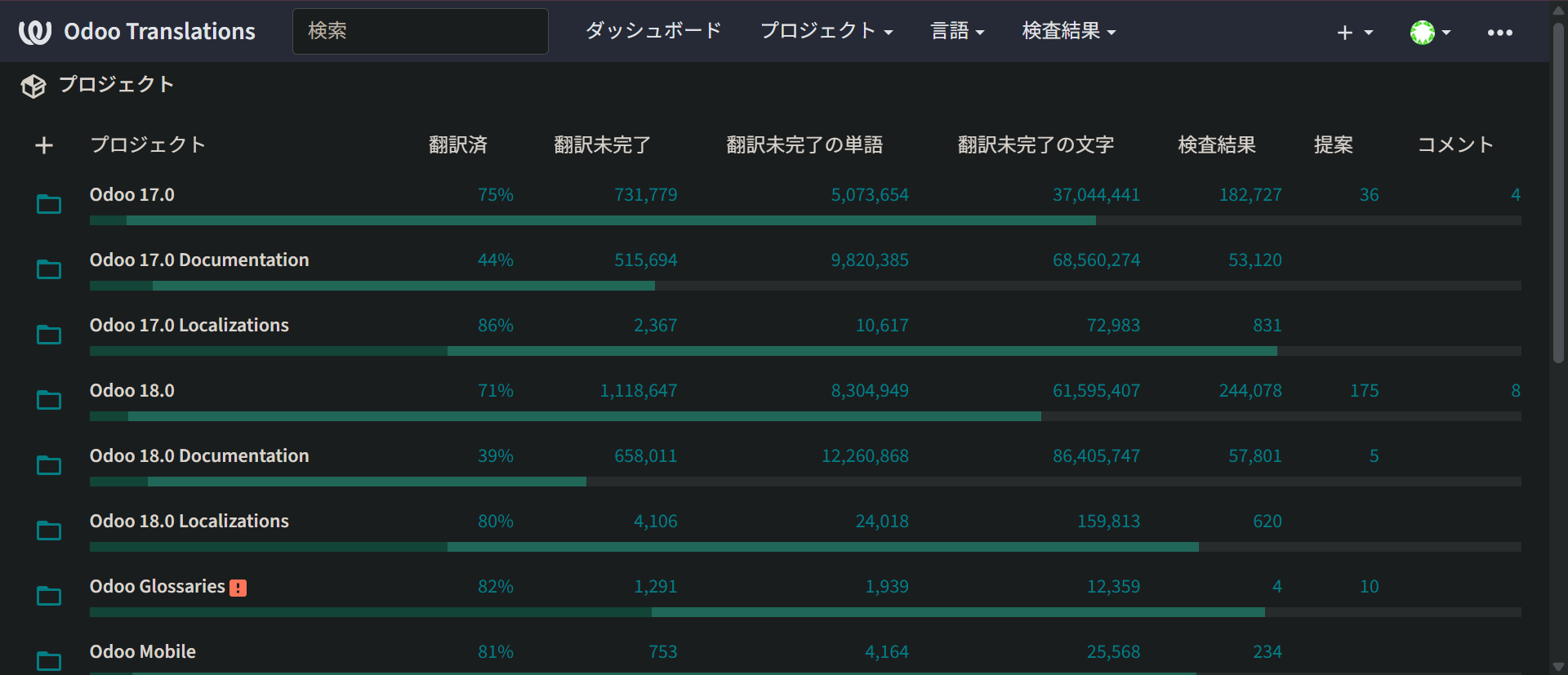1568x675 pixels.
Task: Click Odoo 18.0 Documentation untranslated count 658,011
Action: point(646,456)
